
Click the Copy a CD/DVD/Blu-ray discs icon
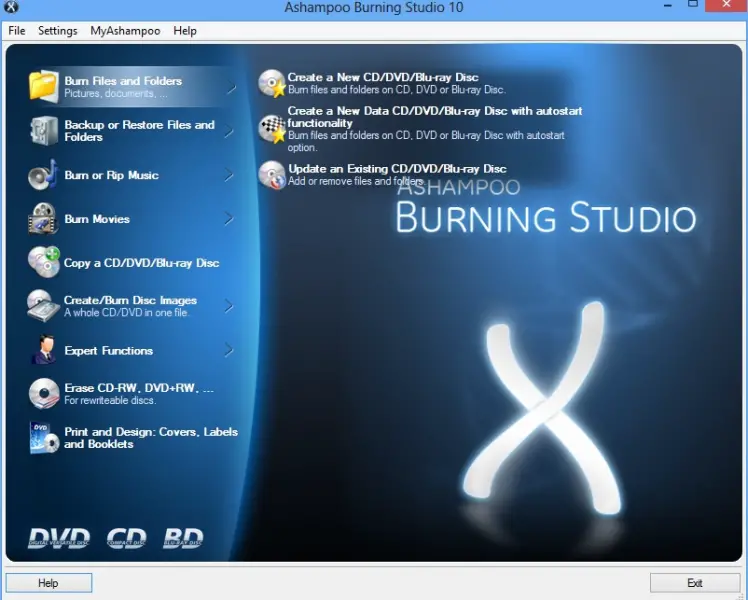coord(44,262)
